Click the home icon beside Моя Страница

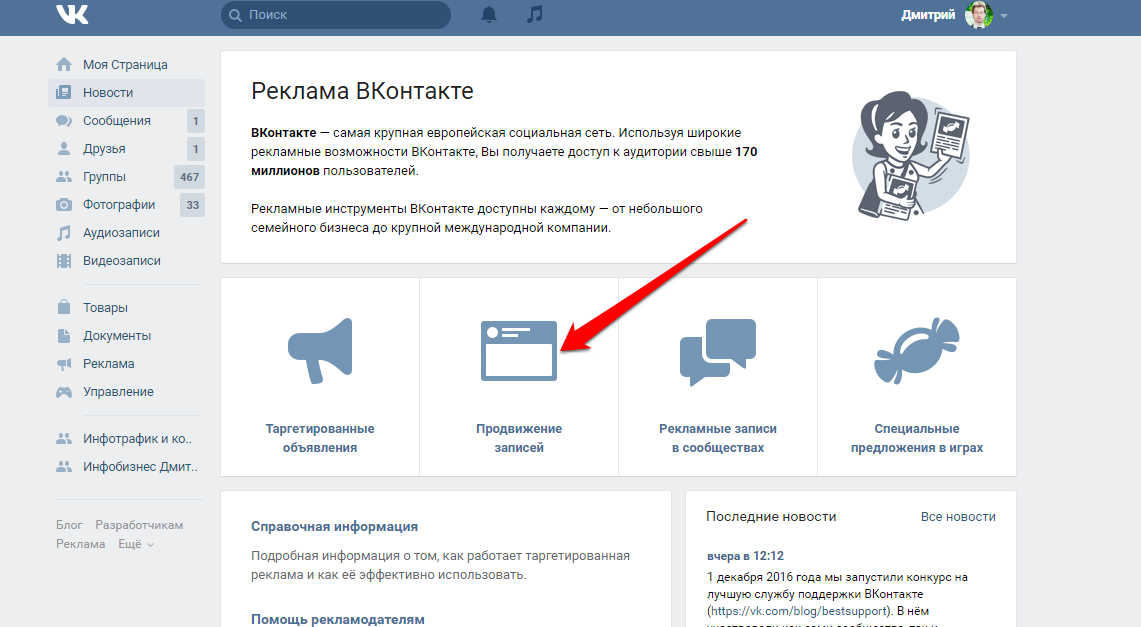tap(64, 65)
